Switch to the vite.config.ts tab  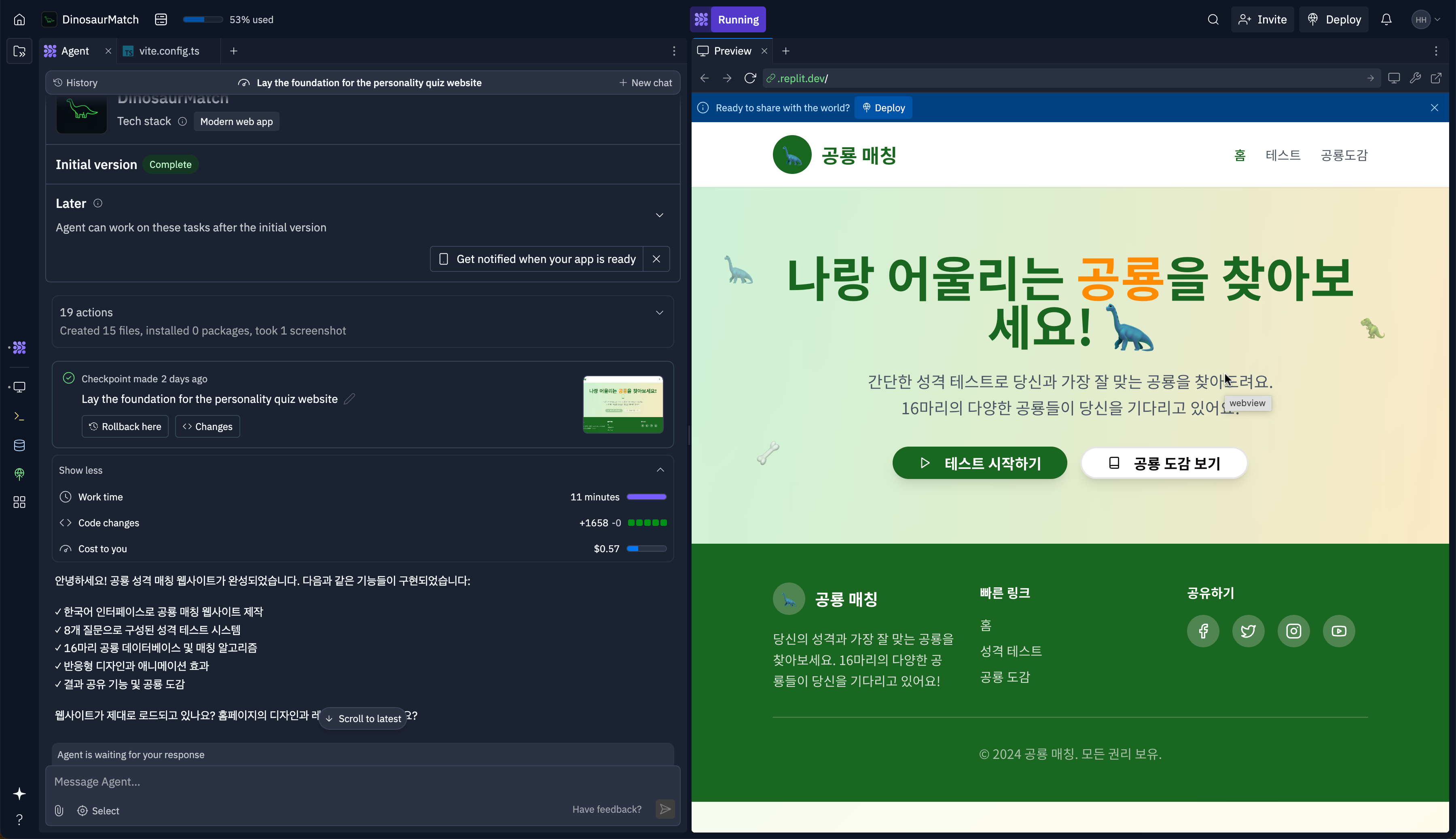[169, 51]
